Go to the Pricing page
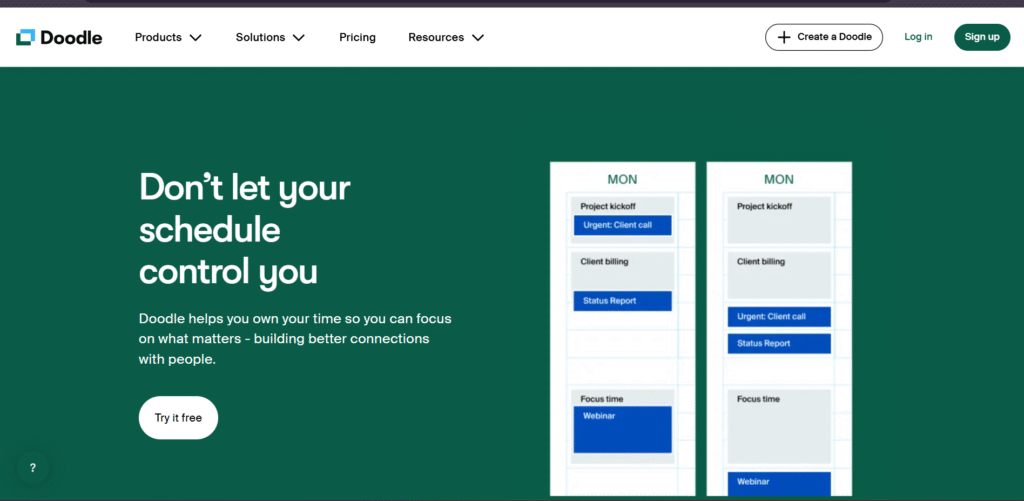Screen dimensions: 1024x501 click(x=357, y=37)
